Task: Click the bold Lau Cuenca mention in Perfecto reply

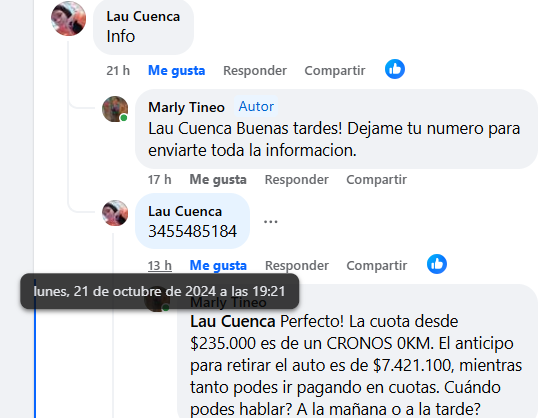Action: pos(233,322)
